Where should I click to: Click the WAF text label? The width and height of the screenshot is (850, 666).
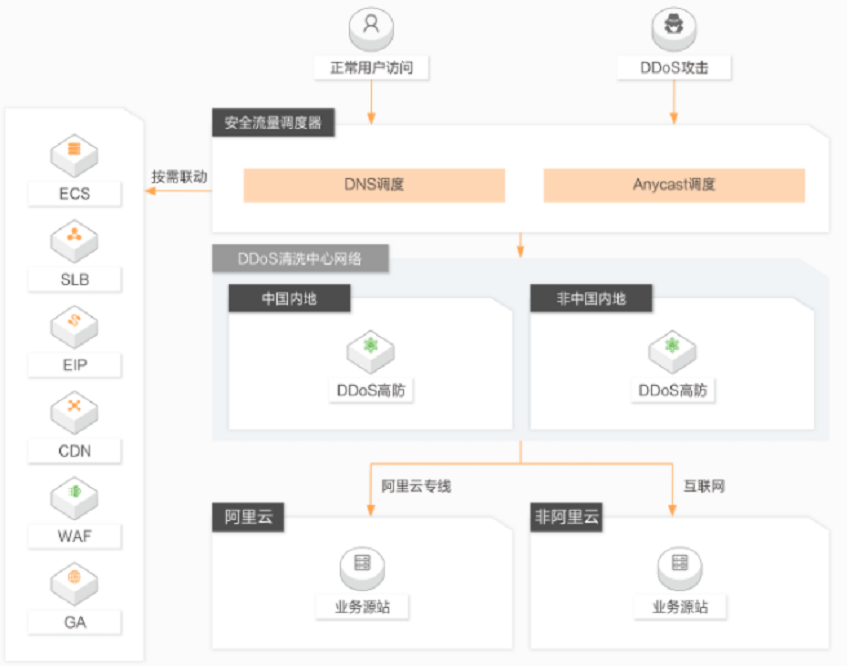pos(74,536)
